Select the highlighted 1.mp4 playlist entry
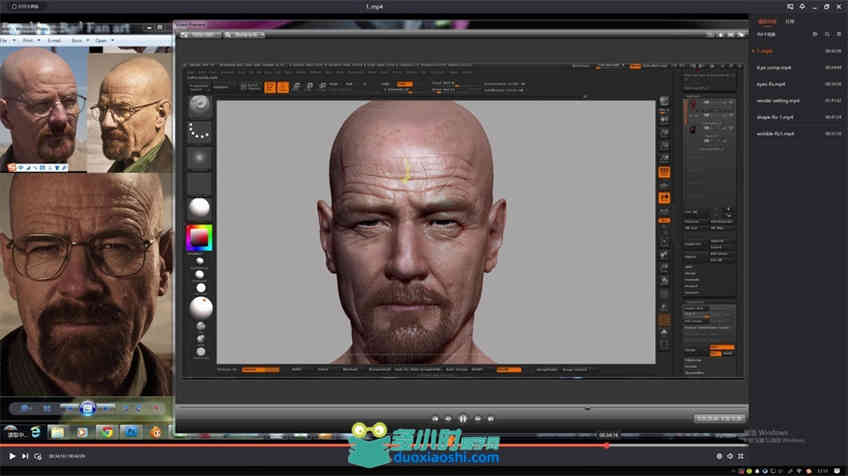 point(764,51)
